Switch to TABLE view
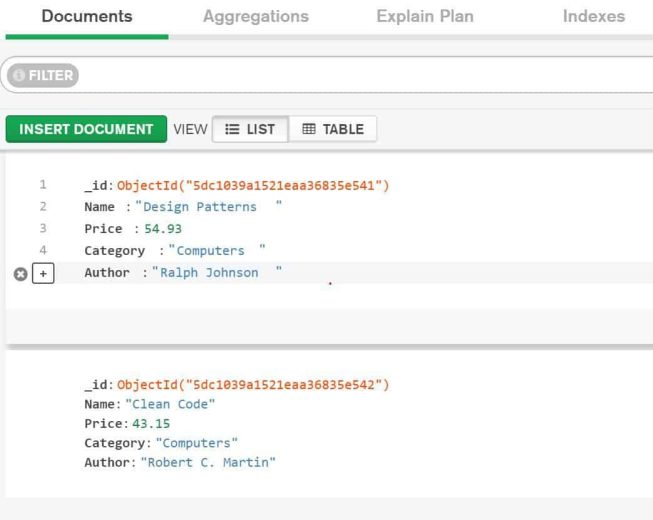 coord(333,129)
